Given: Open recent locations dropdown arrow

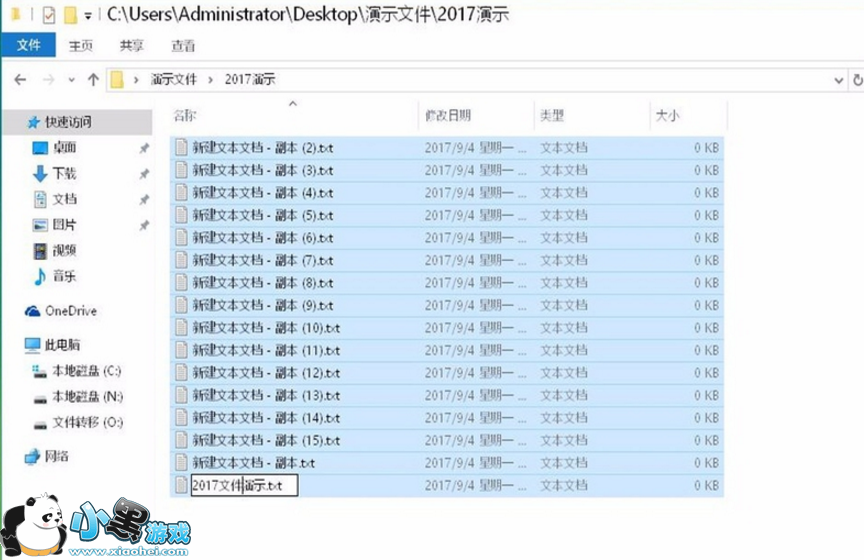Looking at the screenshot, I should (x=71, y=80).
